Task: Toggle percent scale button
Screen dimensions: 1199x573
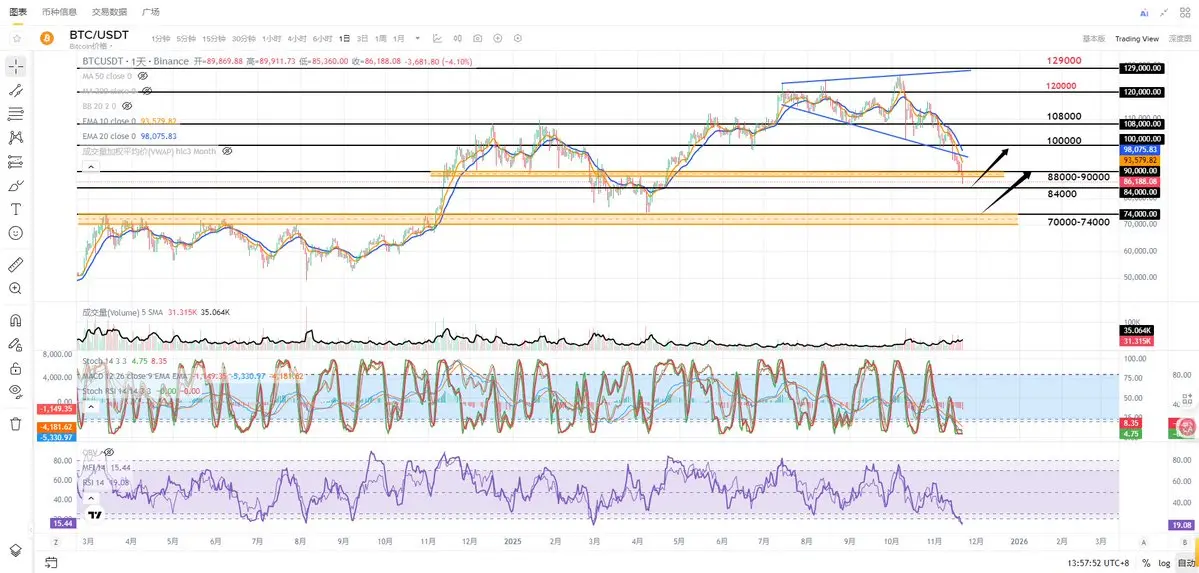Action: tap(1146, 563)
